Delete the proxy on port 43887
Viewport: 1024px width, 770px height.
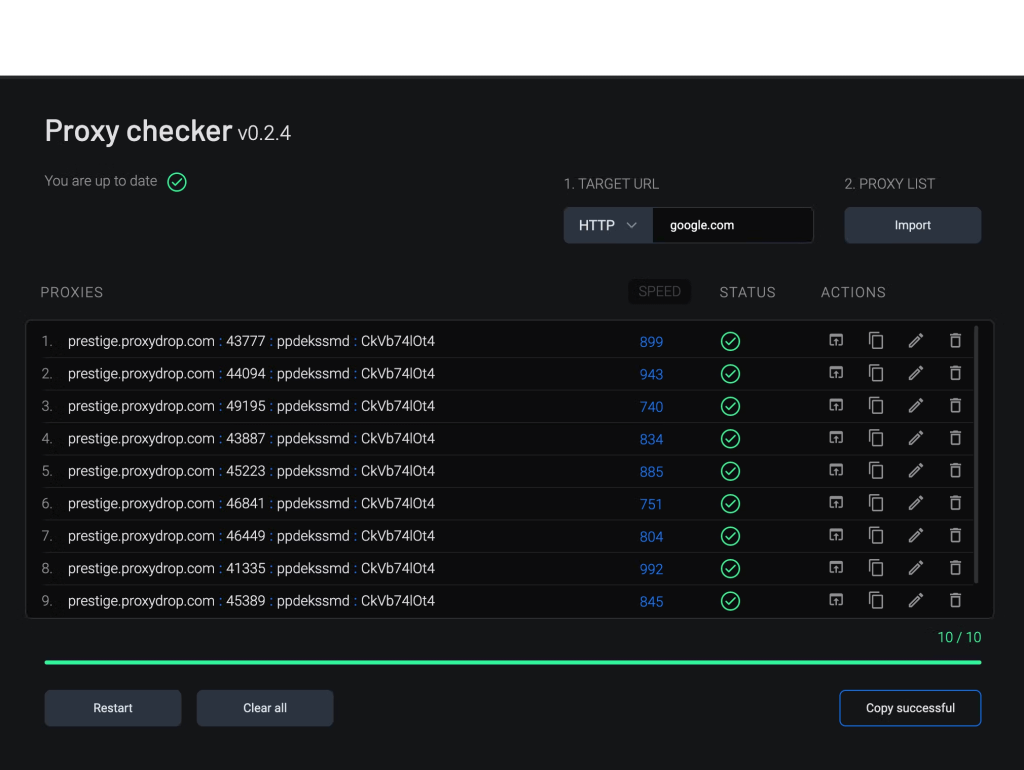click(955, 438)
